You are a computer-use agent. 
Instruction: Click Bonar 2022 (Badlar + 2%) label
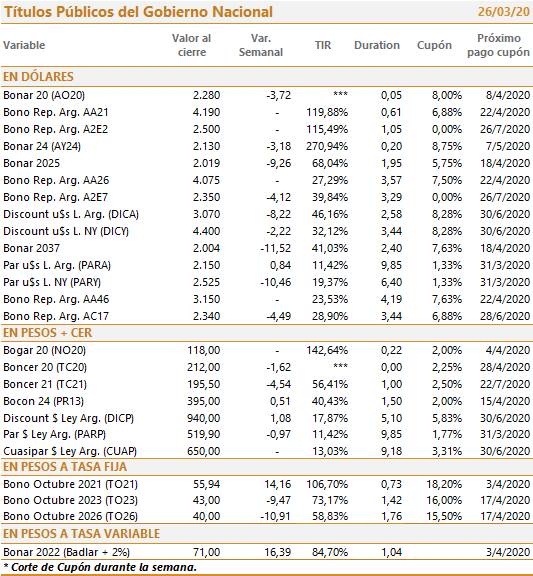point(66,552)
